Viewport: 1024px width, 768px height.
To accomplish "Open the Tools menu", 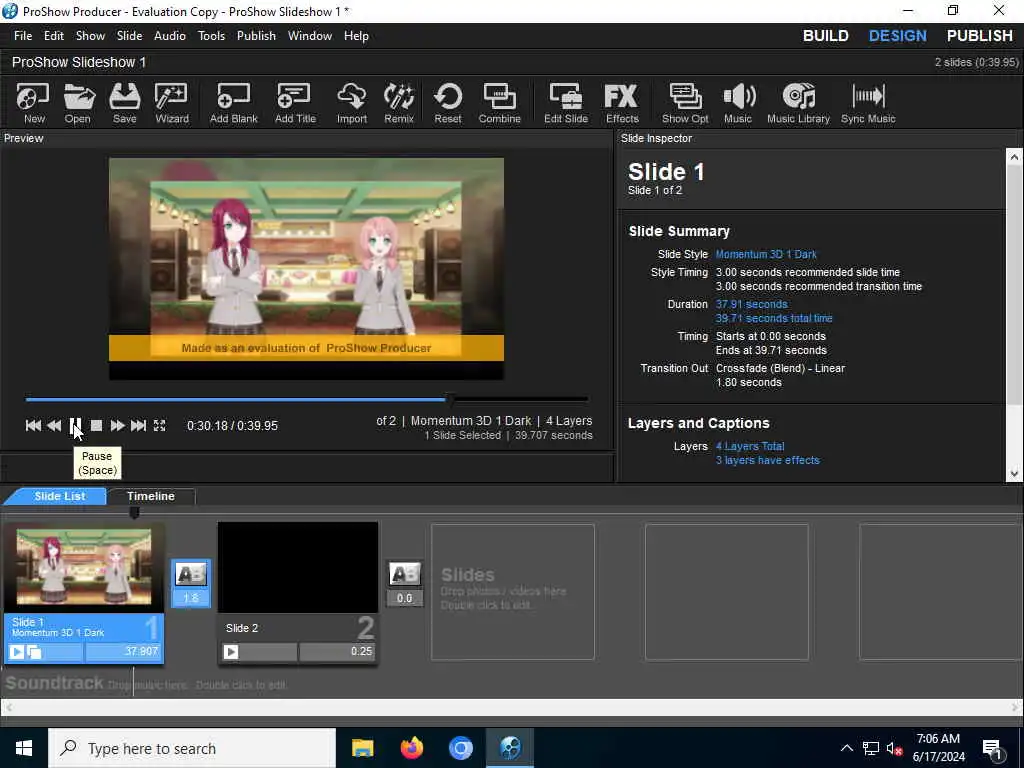I will coord(212,36).
